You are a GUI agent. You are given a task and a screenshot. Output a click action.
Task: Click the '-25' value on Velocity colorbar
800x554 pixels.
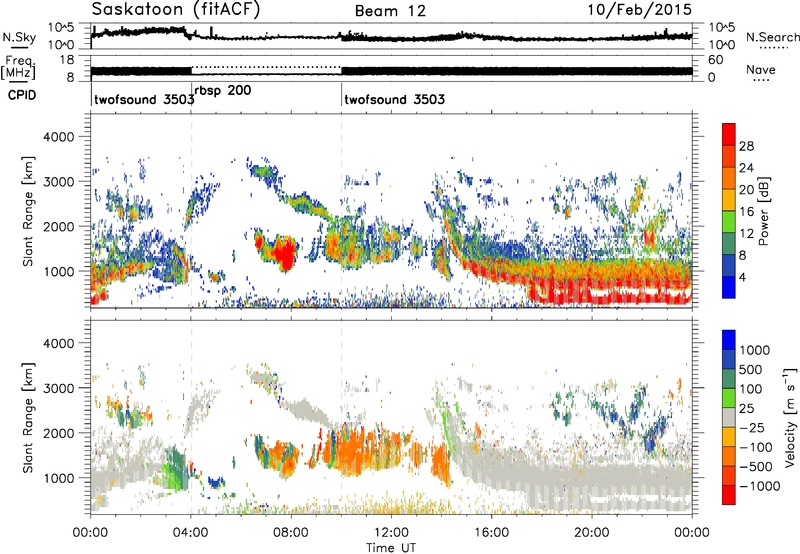[x=752, y=427]
